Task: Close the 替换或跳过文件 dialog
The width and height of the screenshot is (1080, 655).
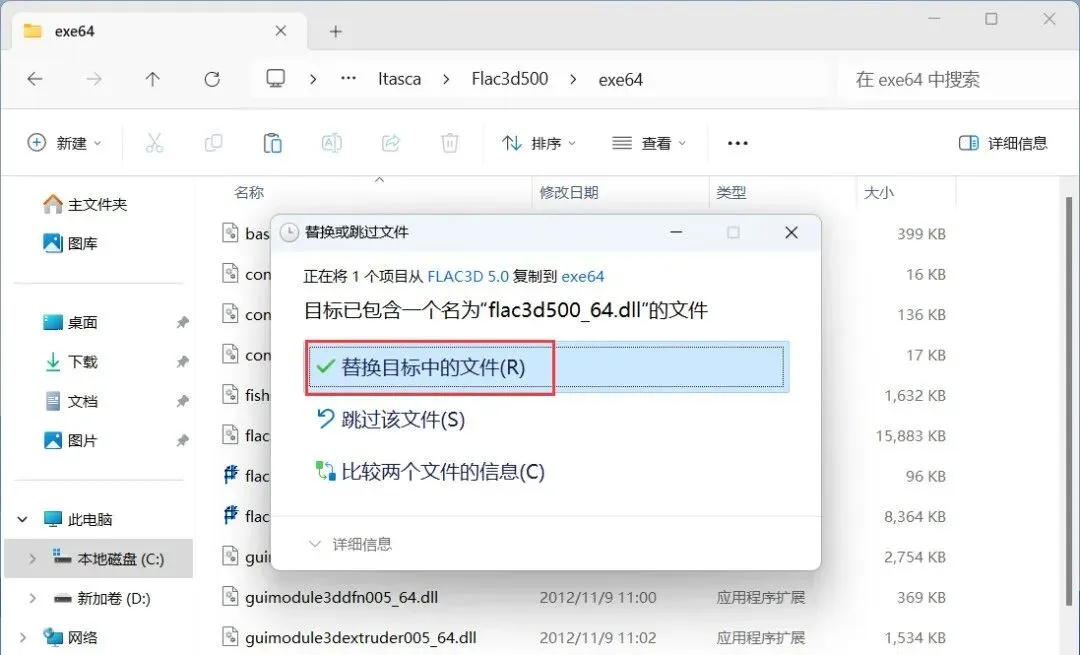Action: [791, 233]
